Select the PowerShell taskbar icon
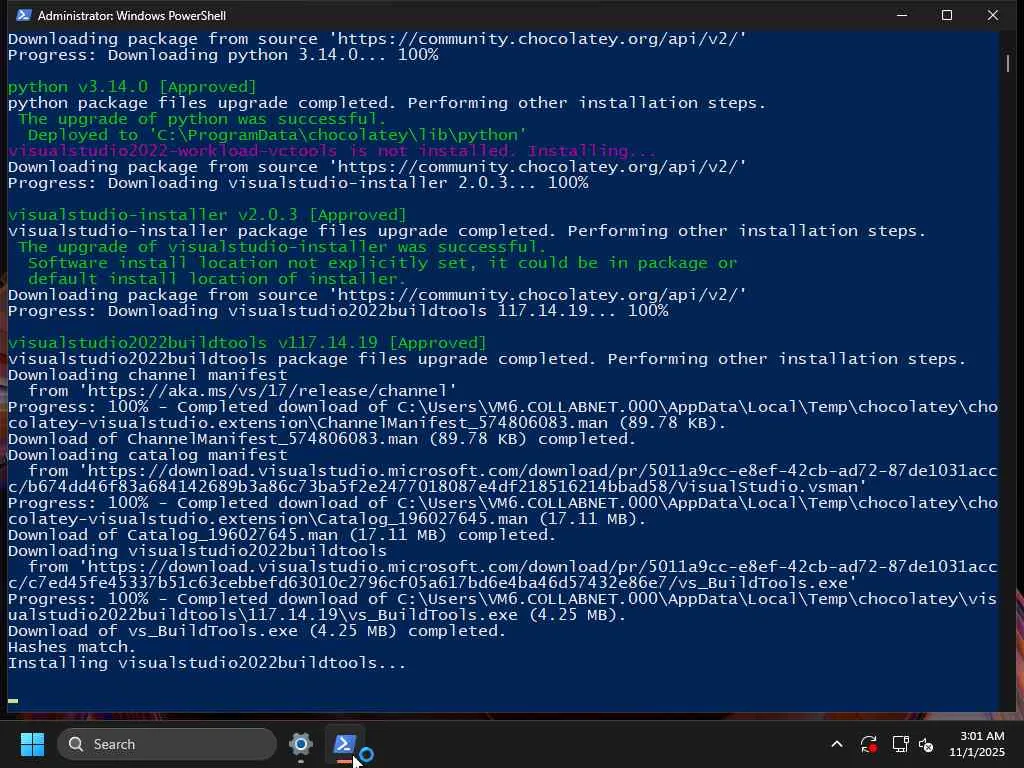The width and height of the screenshot is (1024, 768). (x=344, y=744)
